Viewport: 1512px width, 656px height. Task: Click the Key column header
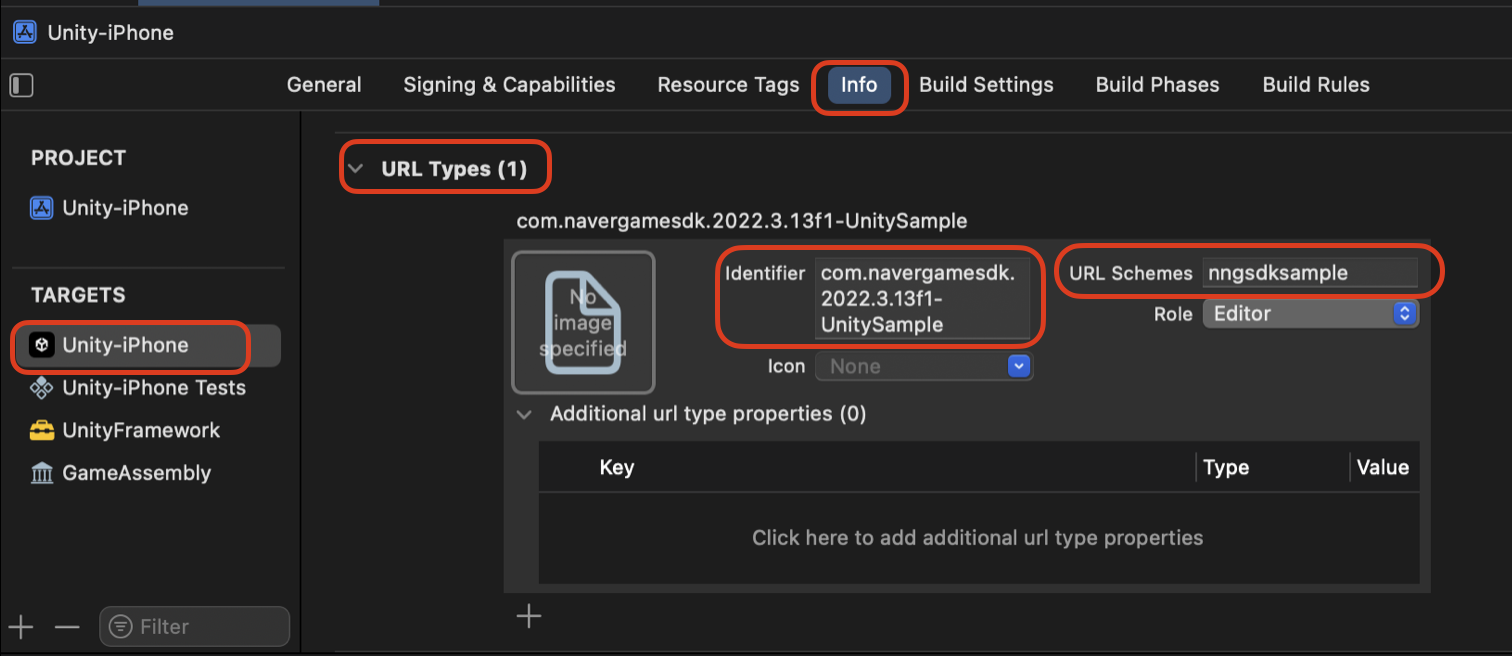tap(617, 467)
